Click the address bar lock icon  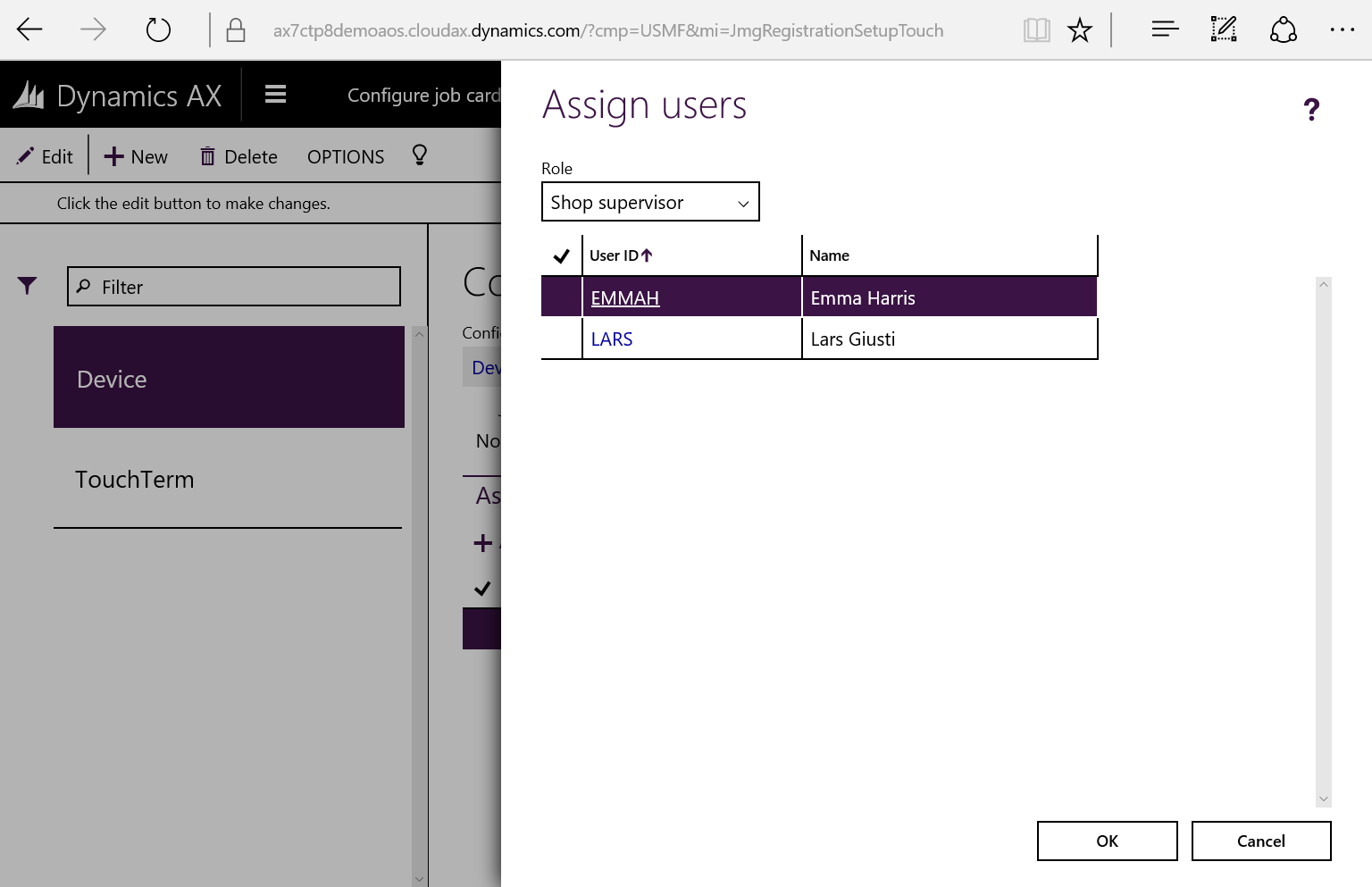(x=236, y=30)
